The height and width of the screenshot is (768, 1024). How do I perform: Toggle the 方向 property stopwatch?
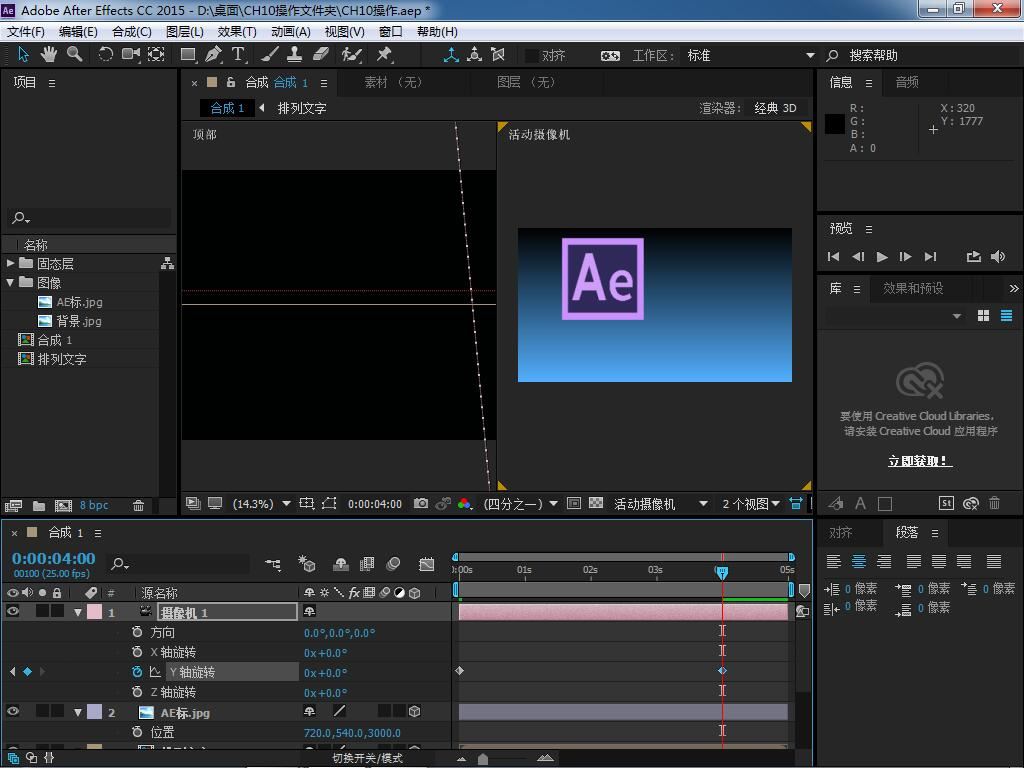(x=136, y=632)
